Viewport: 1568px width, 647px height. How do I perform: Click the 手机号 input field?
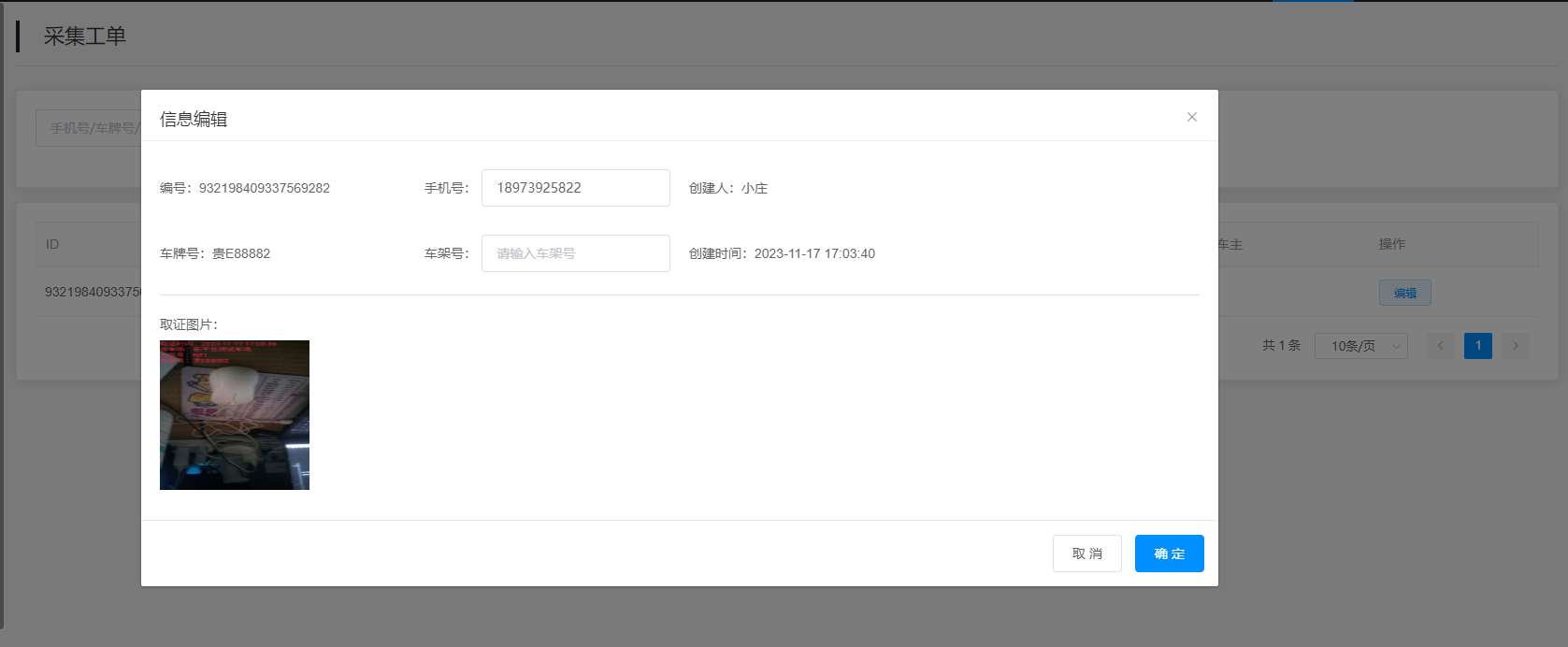(575, 188)
